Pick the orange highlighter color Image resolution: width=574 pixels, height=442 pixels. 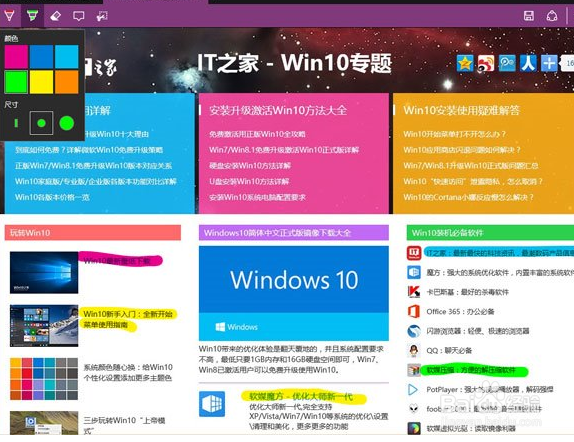67,82
